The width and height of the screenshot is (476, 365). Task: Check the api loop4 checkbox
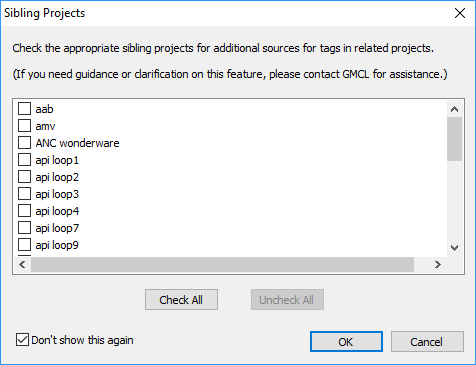tap(24, 211)
